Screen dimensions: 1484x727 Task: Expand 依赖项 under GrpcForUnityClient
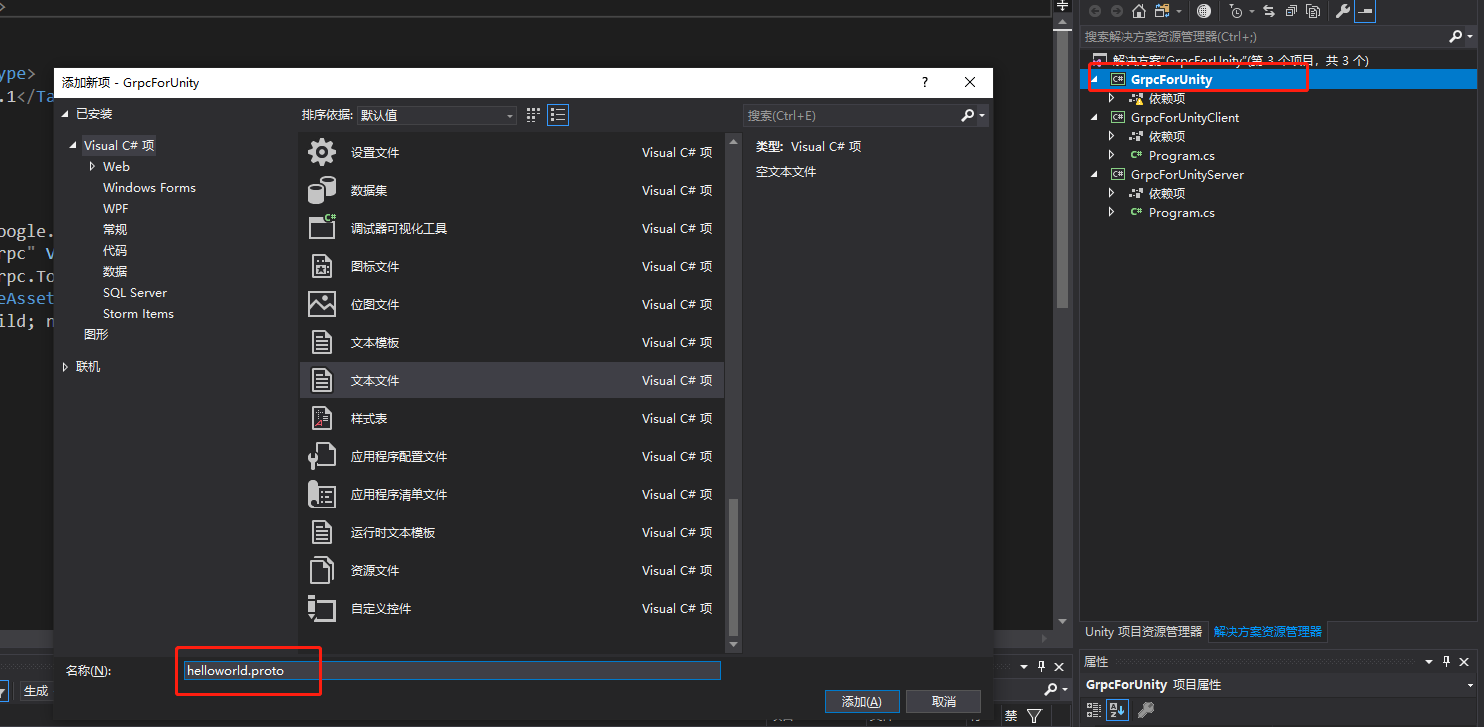[1111, 136]
